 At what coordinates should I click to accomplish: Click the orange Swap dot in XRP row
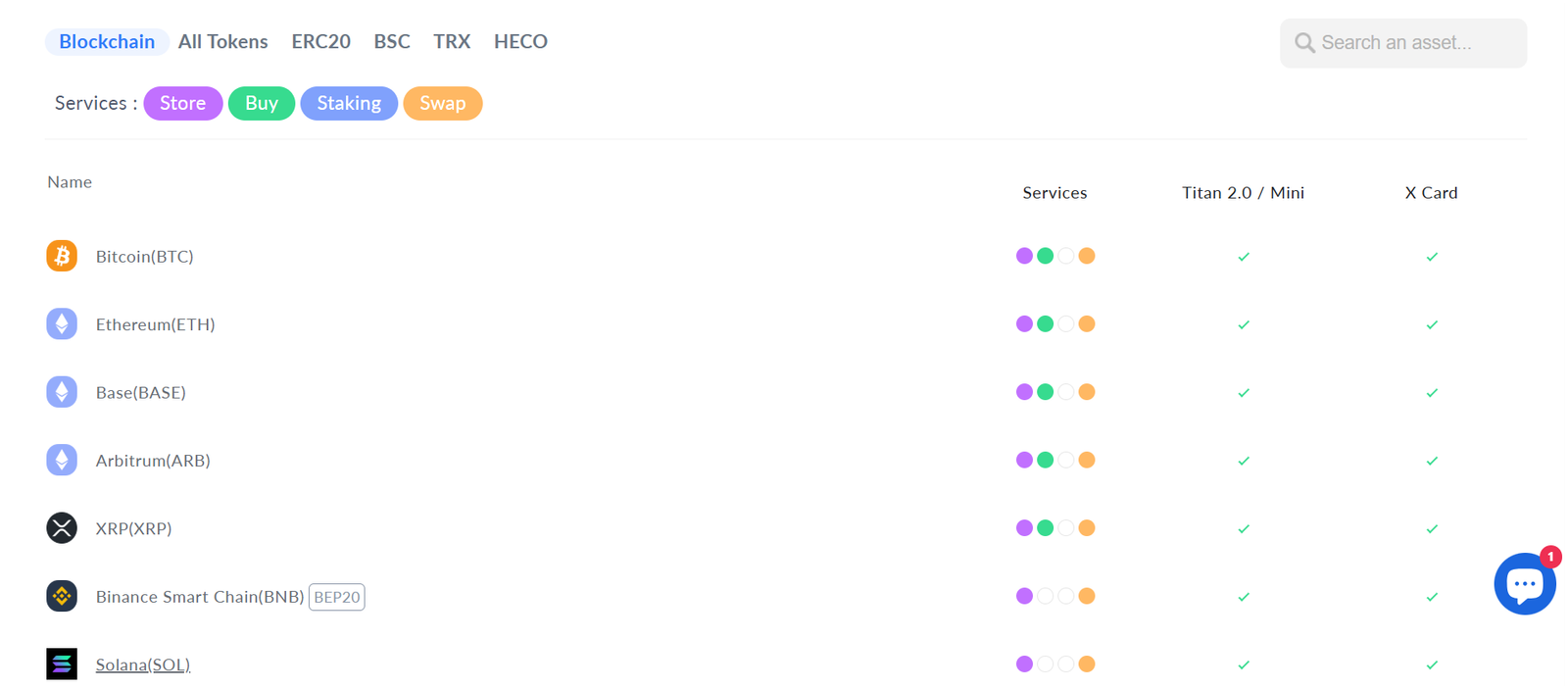[1087, 527]
